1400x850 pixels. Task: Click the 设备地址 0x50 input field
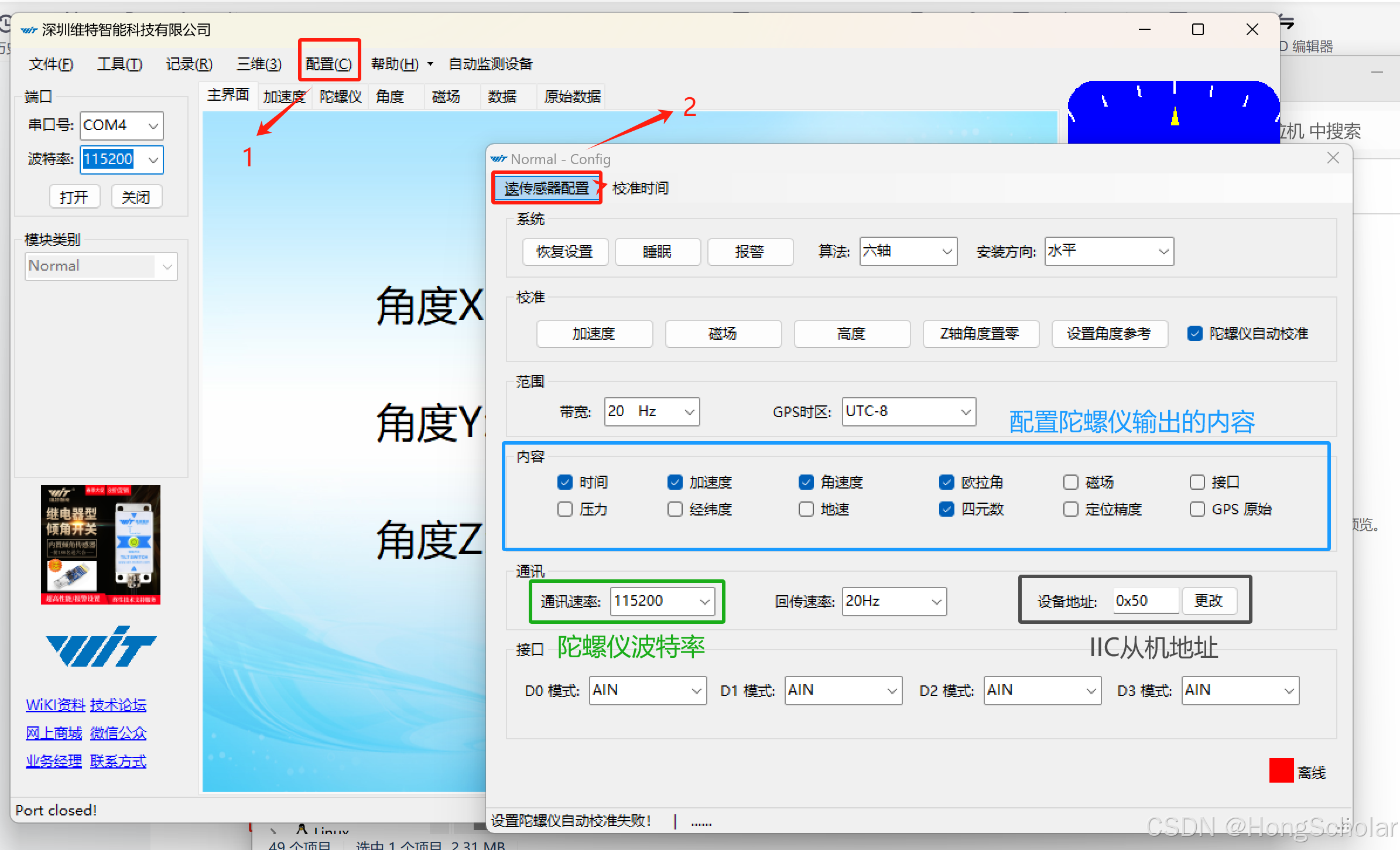point(1145,601)
